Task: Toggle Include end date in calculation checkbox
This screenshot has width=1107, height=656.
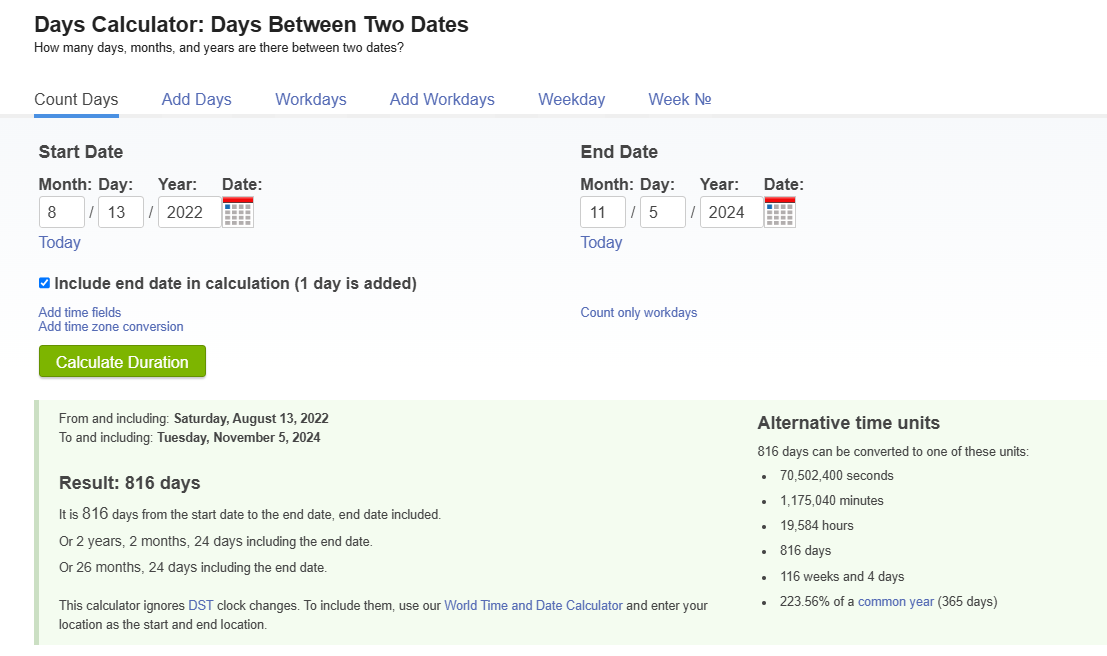Action: (x=44, y=283)
